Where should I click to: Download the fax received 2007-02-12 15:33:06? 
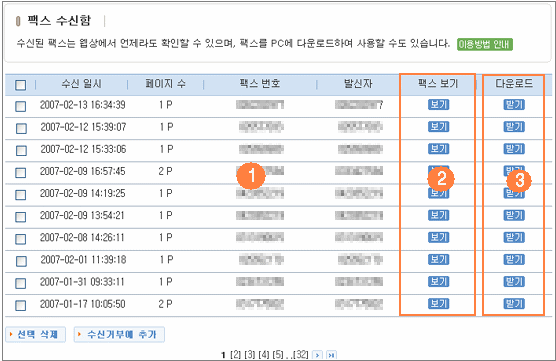click(514, 149)
